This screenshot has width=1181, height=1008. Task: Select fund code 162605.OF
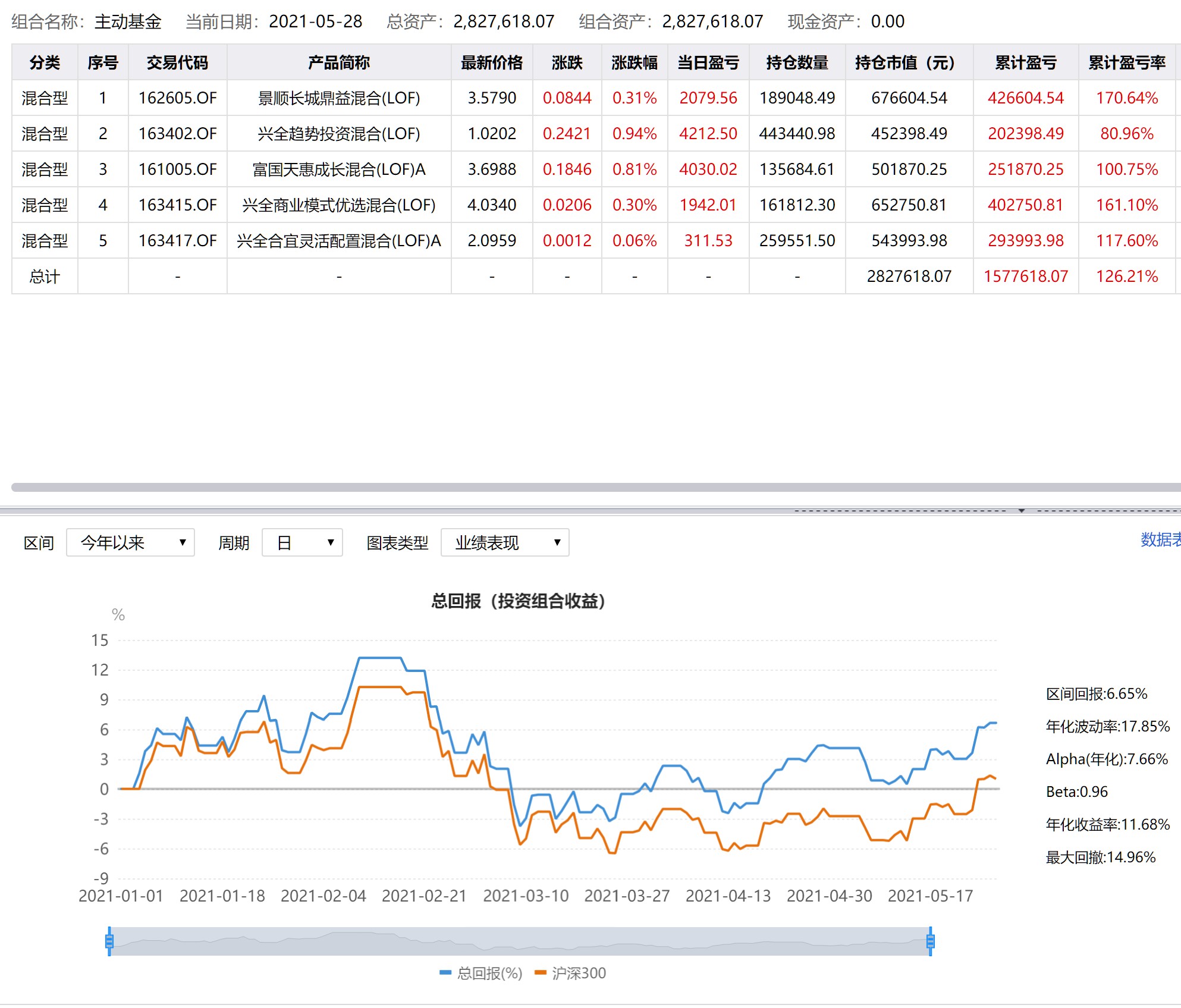click(x=177, y=98)
